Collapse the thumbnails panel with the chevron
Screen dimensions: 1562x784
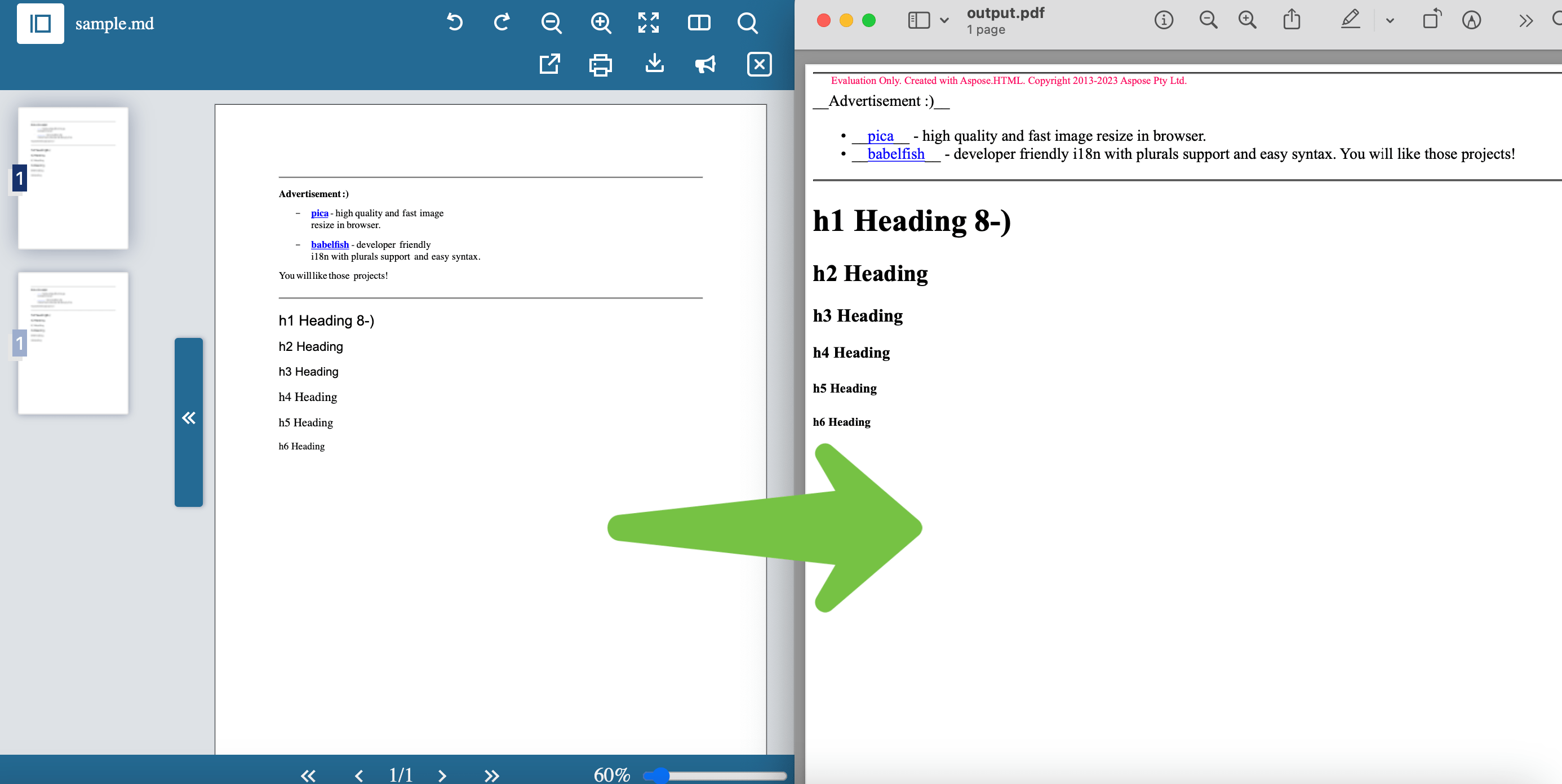[x=189, y=417]
